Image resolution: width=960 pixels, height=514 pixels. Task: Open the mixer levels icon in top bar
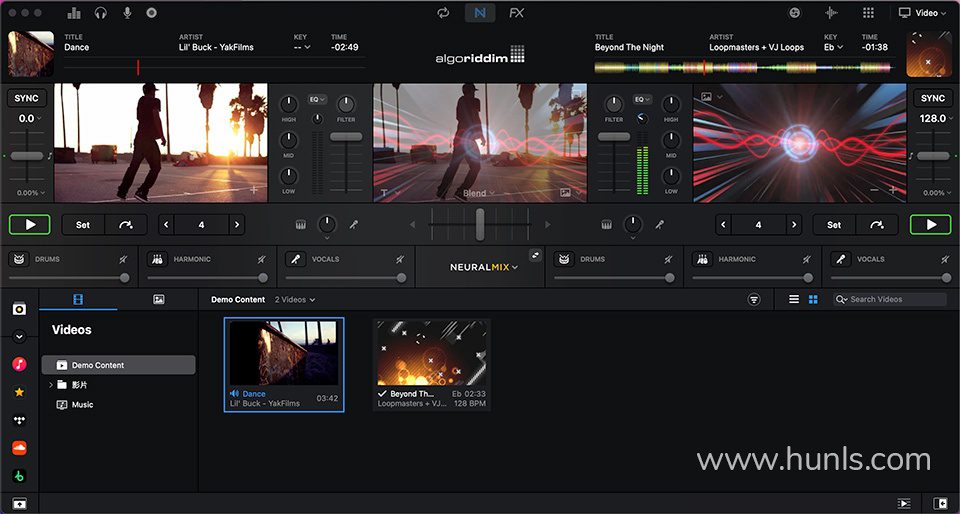click(x=74, y=13)
